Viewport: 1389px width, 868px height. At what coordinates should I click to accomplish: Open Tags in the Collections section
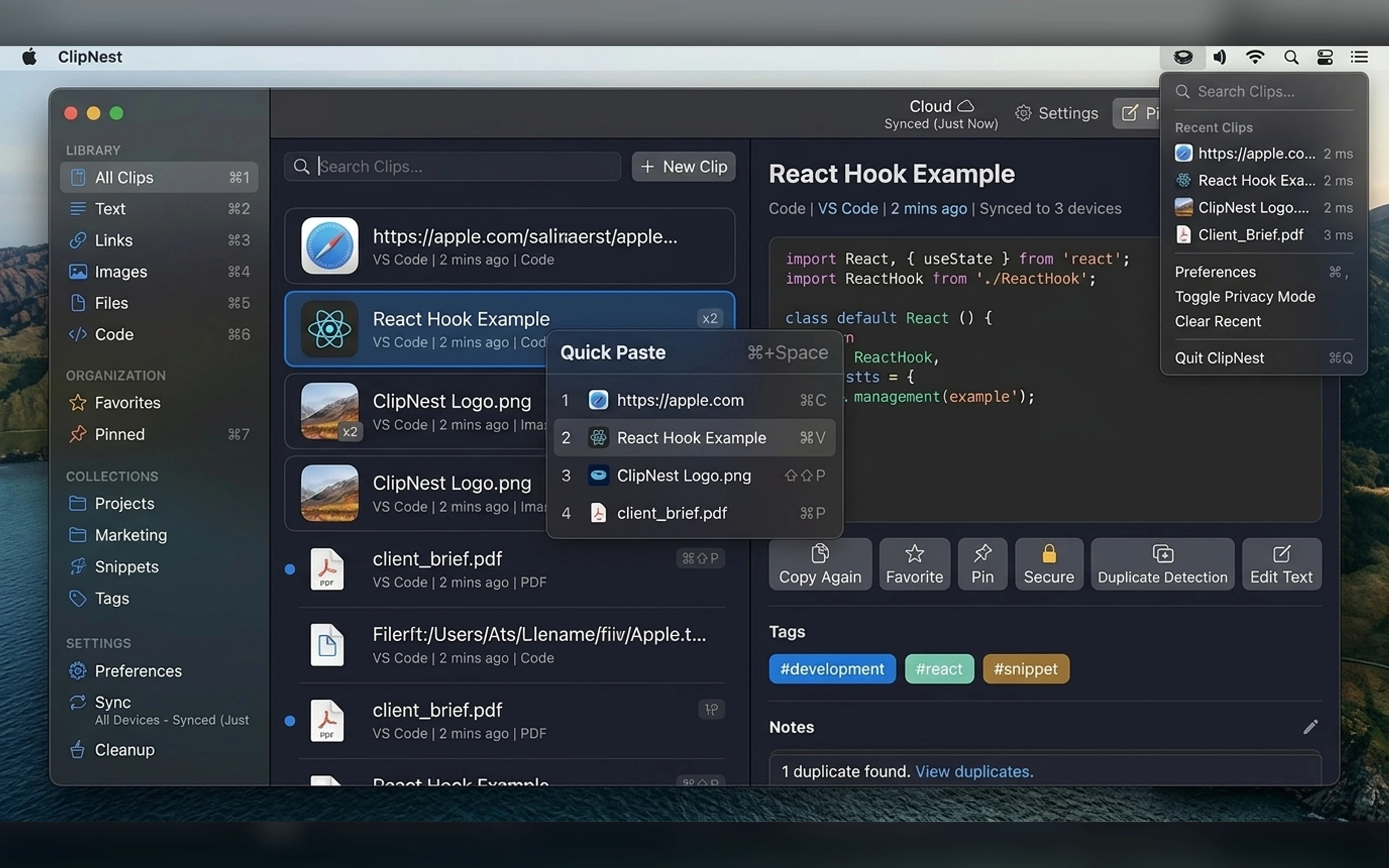coord(159,598)
